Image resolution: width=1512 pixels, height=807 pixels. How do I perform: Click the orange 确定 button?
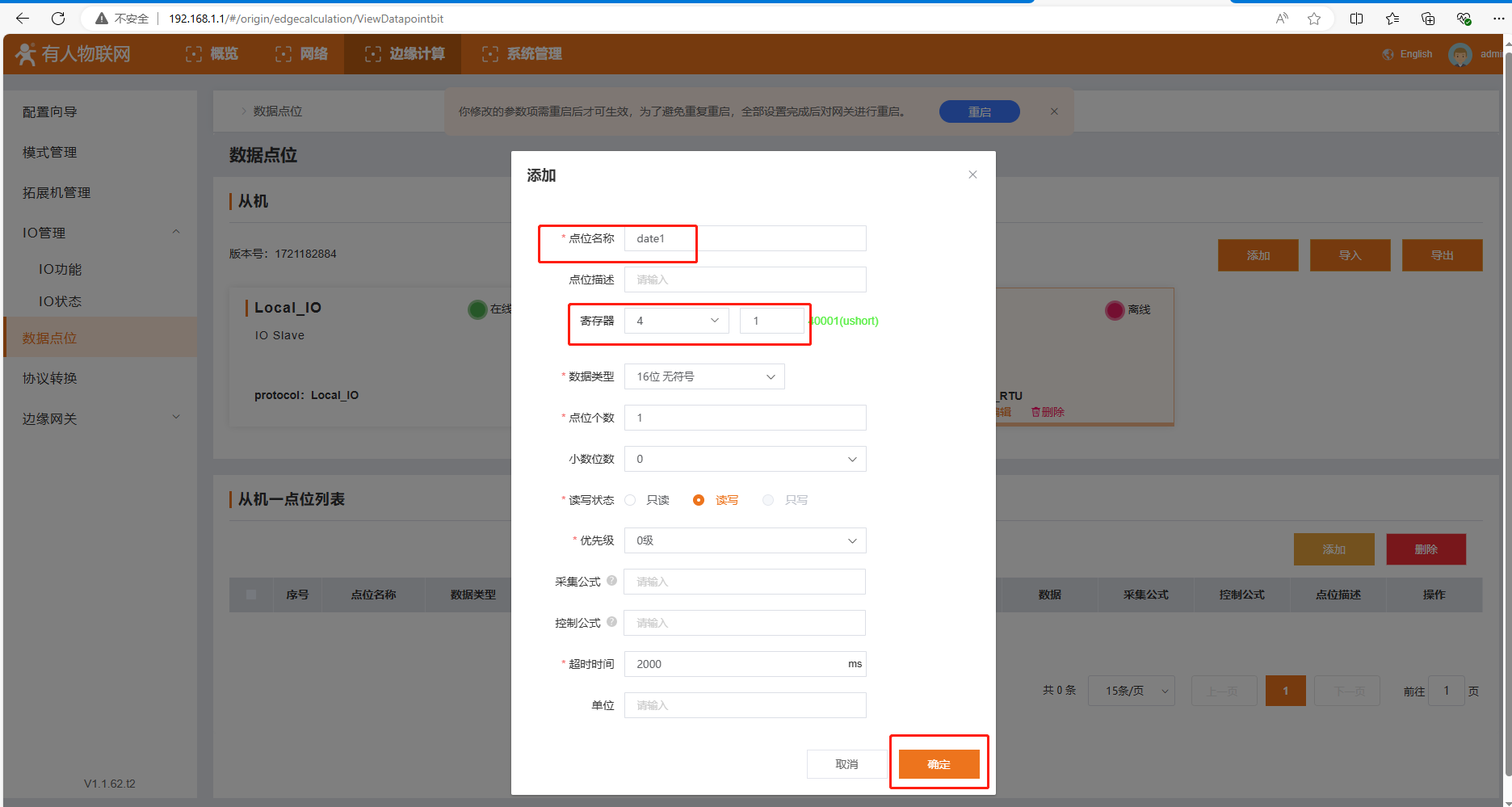(939, 764)
